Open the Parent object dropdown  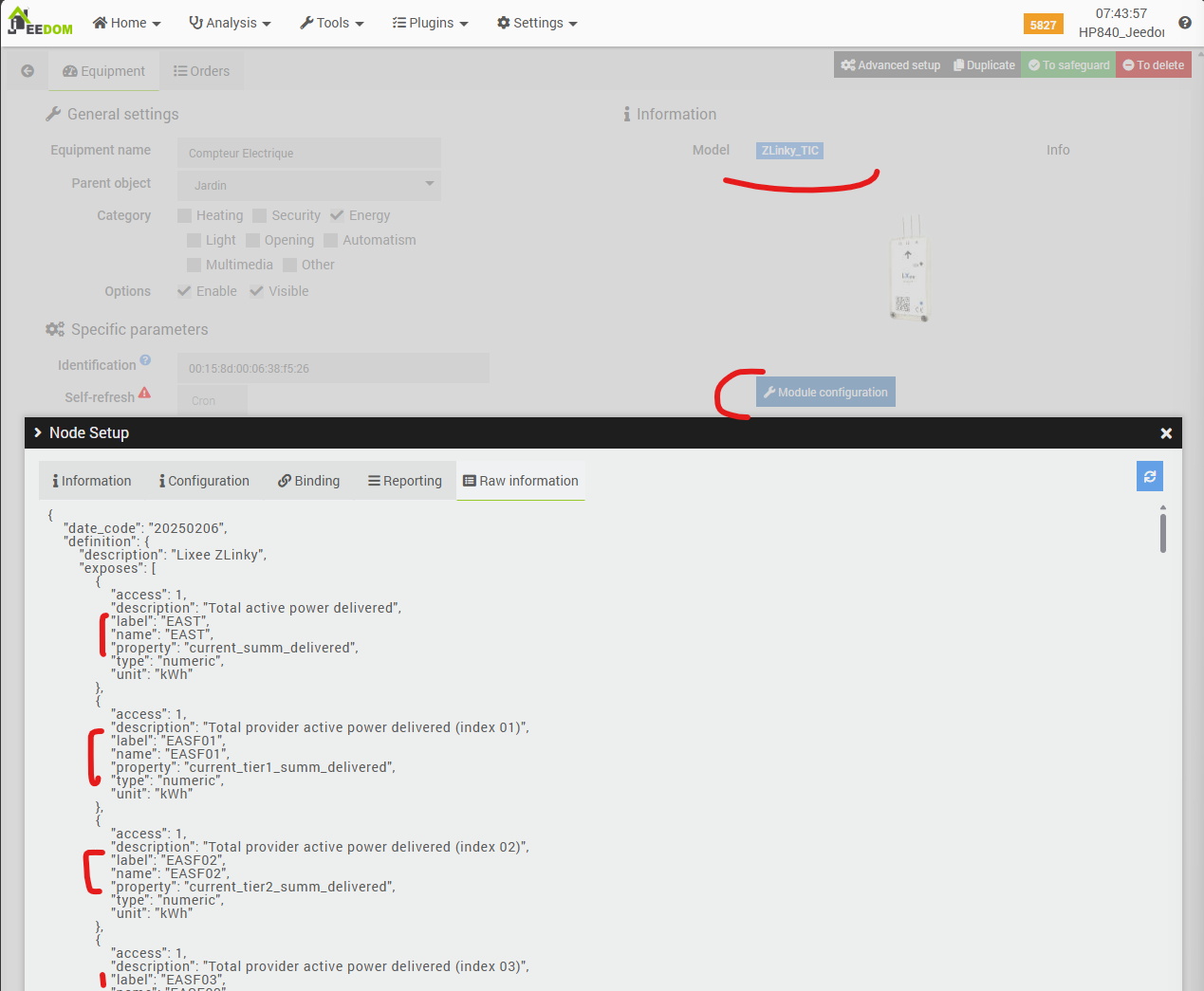[x=309, y=185]
